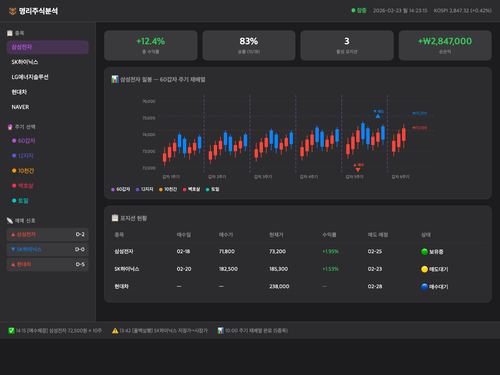
Task: Toggle the 10천간 legend entry under the chart
Action: [168, 189]
